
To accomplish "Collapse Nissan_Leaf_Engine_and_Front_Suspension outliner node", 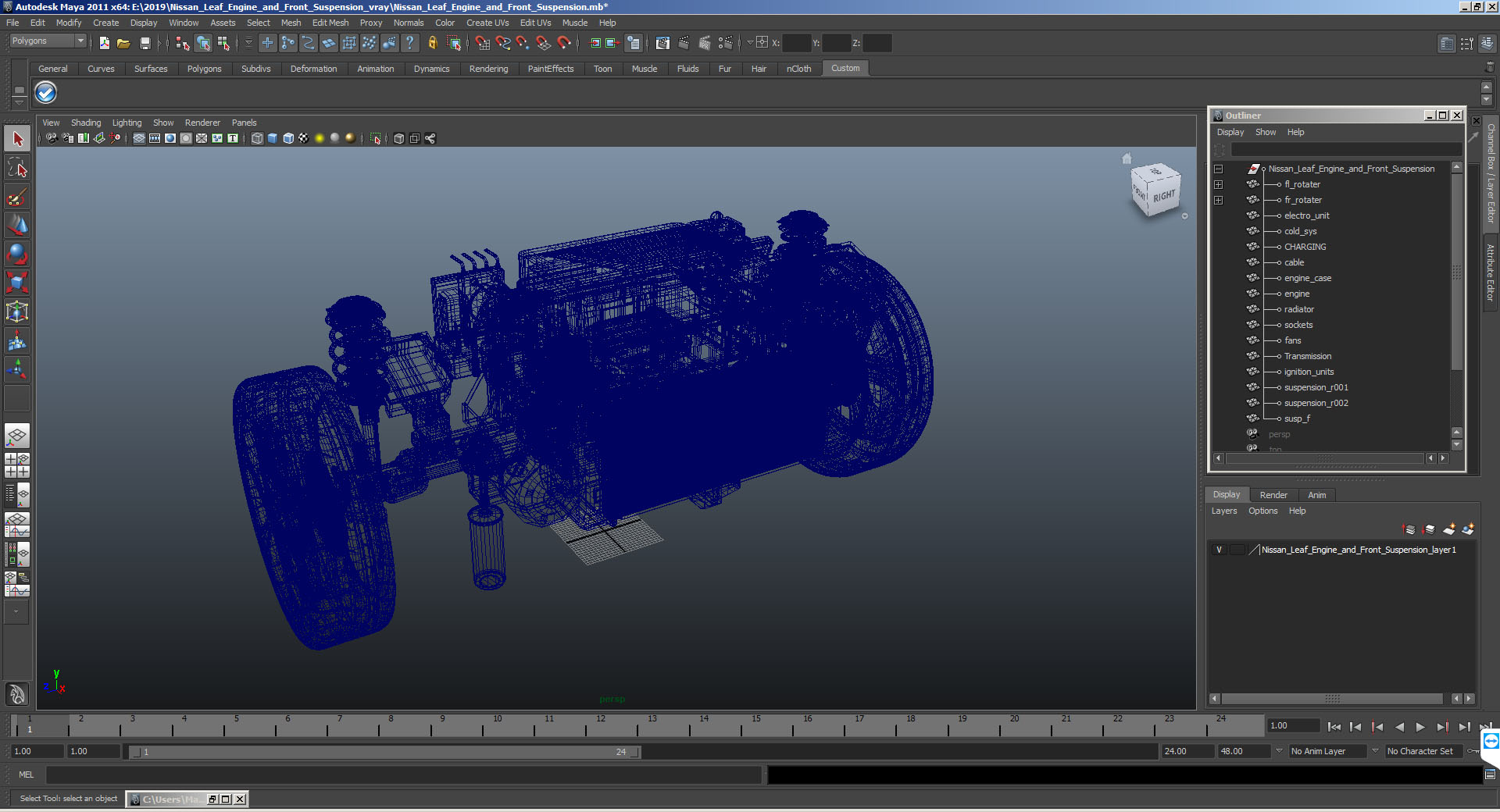I will pyautogui.click(x=1218, y=169).
